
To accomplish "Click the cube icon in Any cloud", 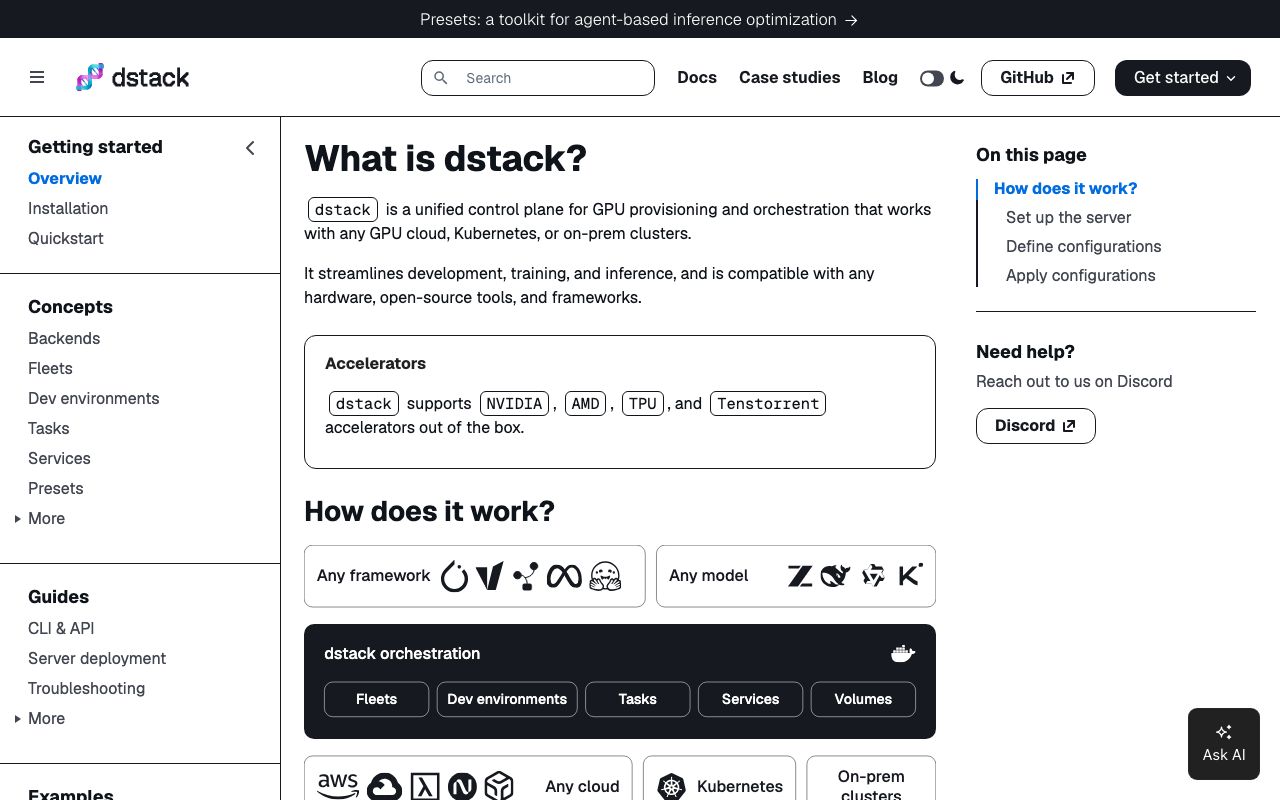I will pyautogui.click(x=499, y=787).
